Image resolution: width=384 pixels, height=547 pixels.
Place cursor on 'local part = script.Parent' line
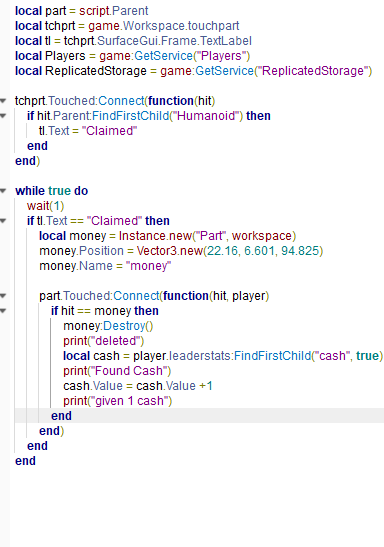click(82, 11)
